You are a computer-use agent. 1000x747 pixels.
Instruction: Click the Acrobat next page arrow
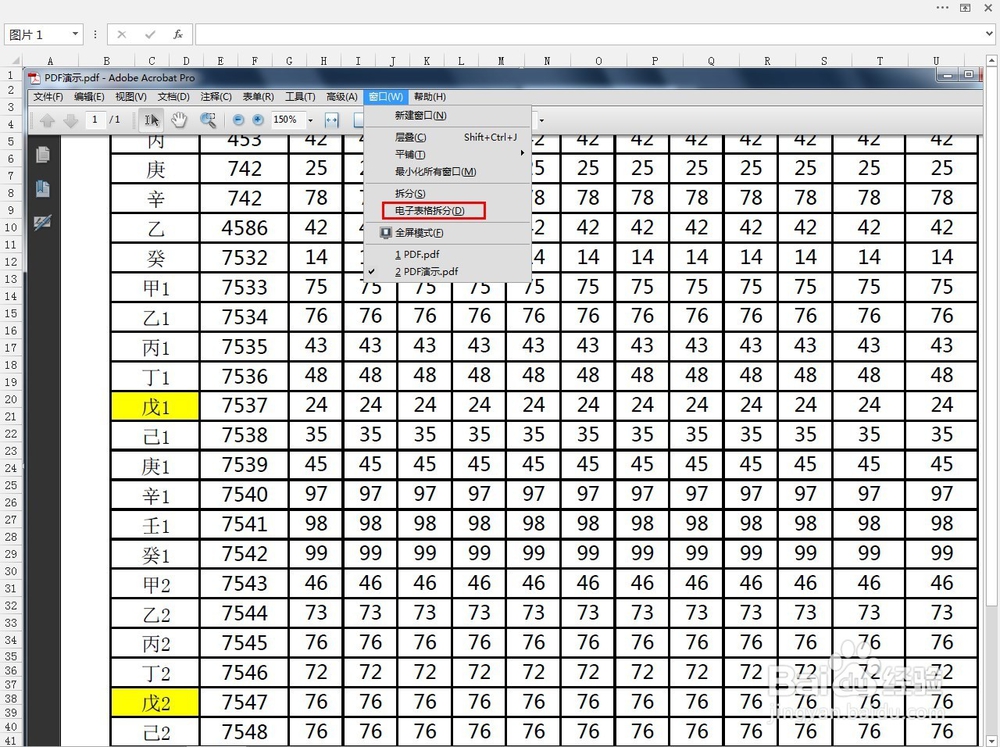coord(70,120)
